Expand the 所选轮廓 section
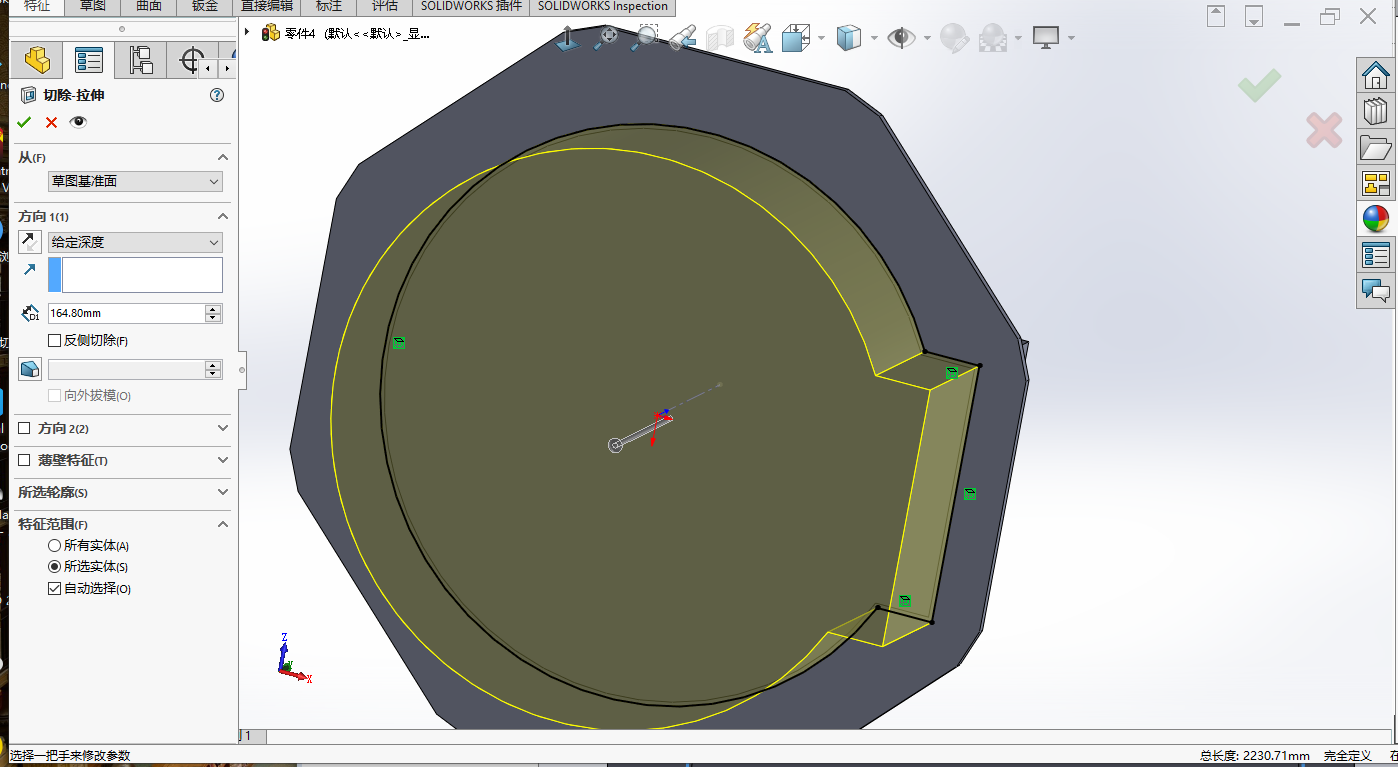 coord(223,492)
